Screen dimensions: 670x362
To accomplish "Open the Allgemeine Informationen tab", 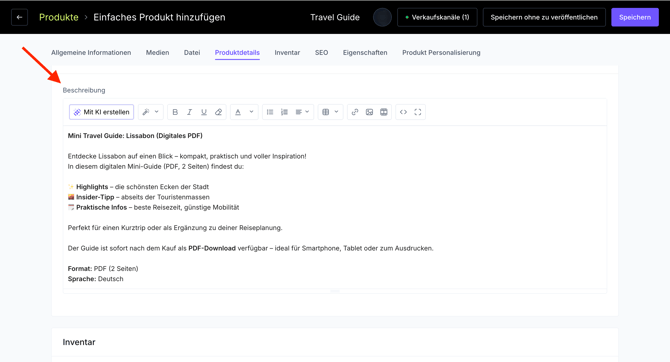I will click(x=91, y=53).
